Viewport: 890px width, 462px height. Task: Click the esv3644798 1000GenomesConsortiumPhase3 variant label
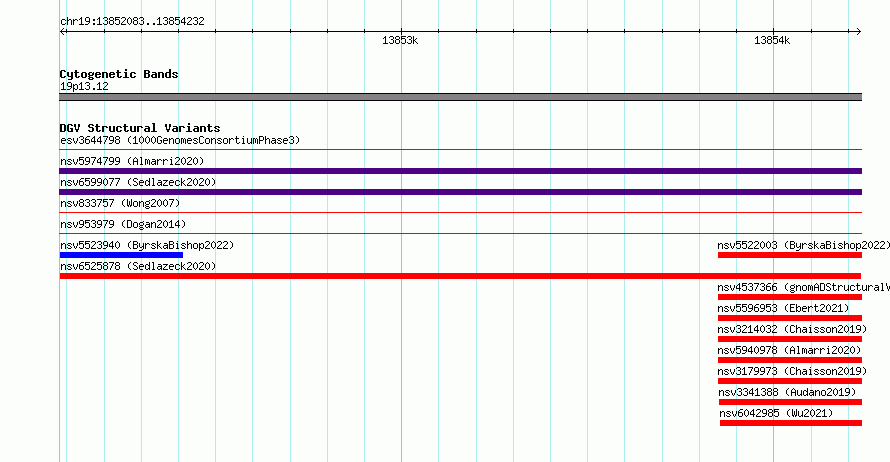coord(180,140)
